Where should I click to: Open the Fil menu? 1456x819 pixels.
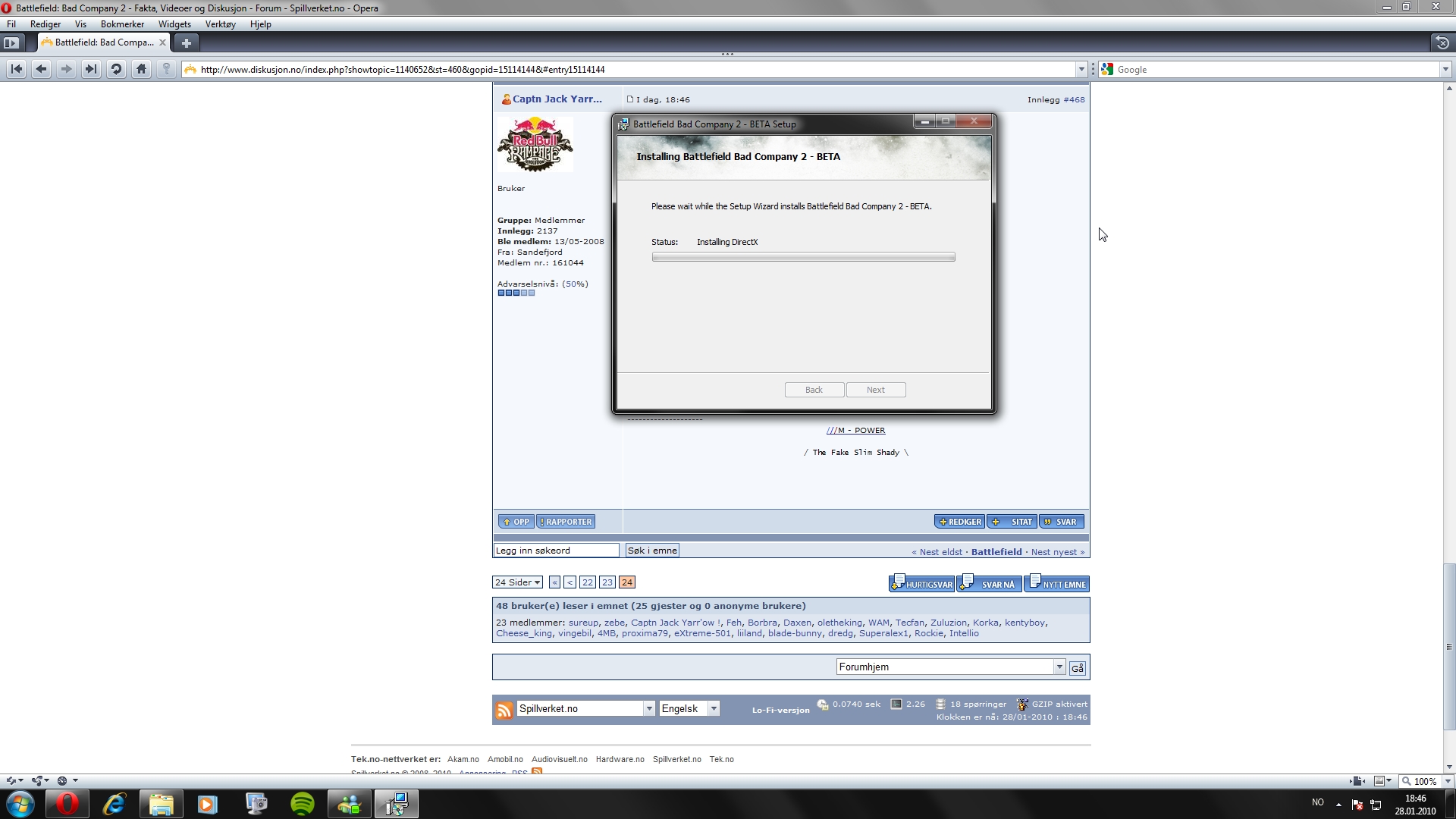[11, 24]
